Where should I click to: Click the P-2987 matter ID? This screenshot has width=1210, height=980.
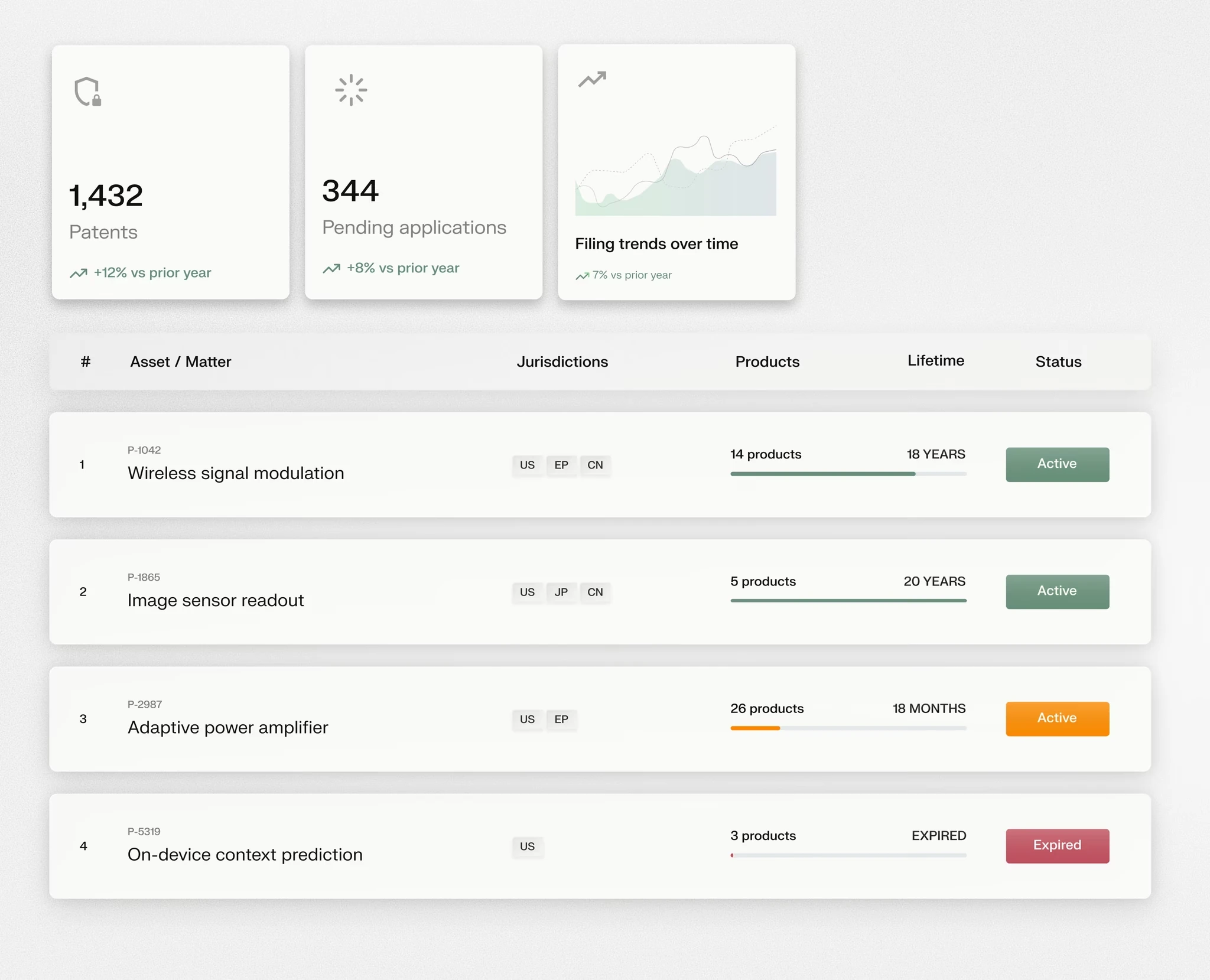click(145, 704)
